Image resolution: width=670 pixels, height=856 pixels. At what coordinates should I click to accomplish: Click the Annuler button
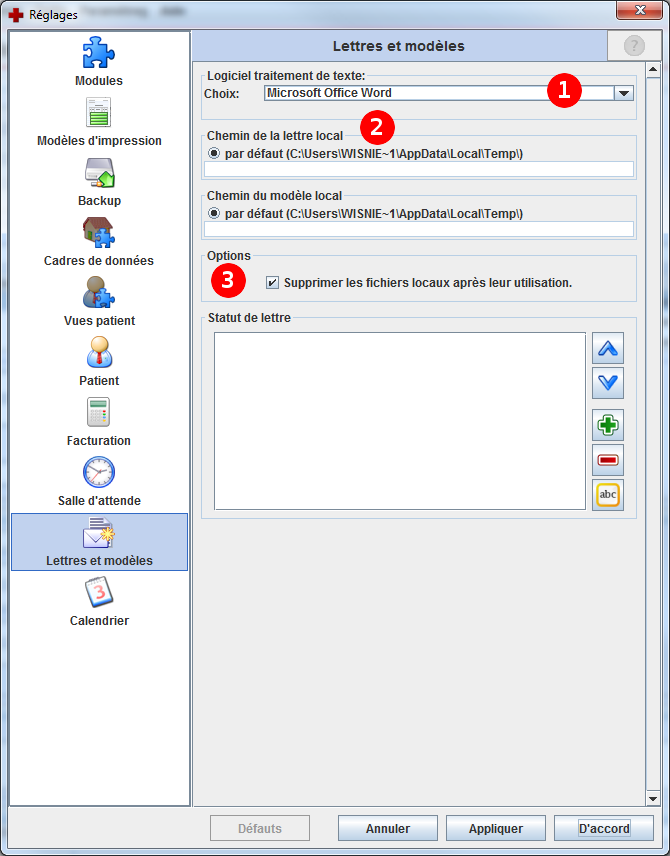(x=388, y=828)
